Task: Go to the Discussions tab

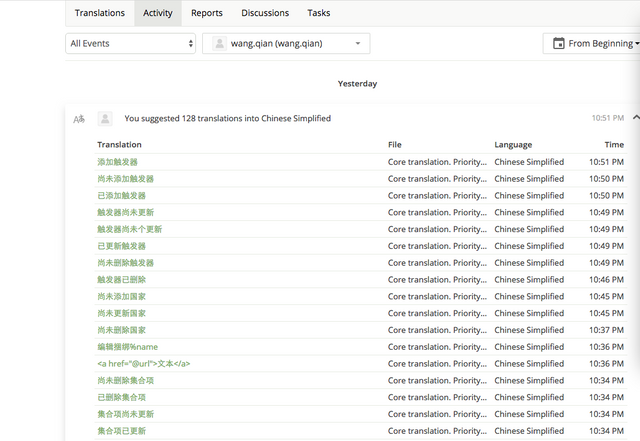Action: pos(265,13)
